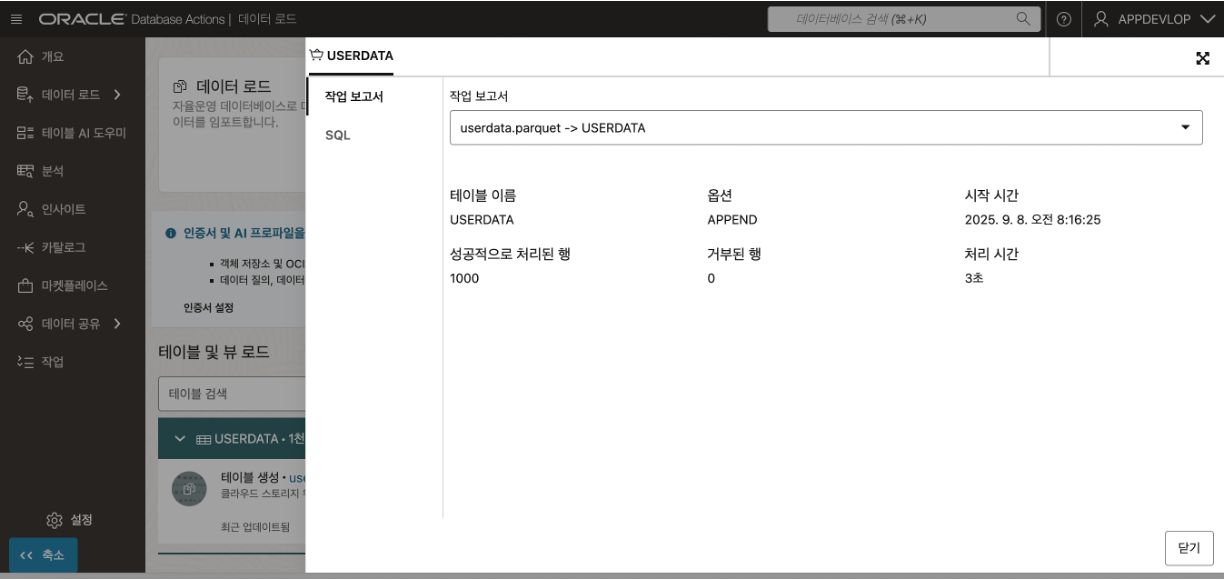The image size is (1224, 580).
Task: Click the 인사이트 sidebar icon
Action: pyautogui.click(x=25, y=209)
